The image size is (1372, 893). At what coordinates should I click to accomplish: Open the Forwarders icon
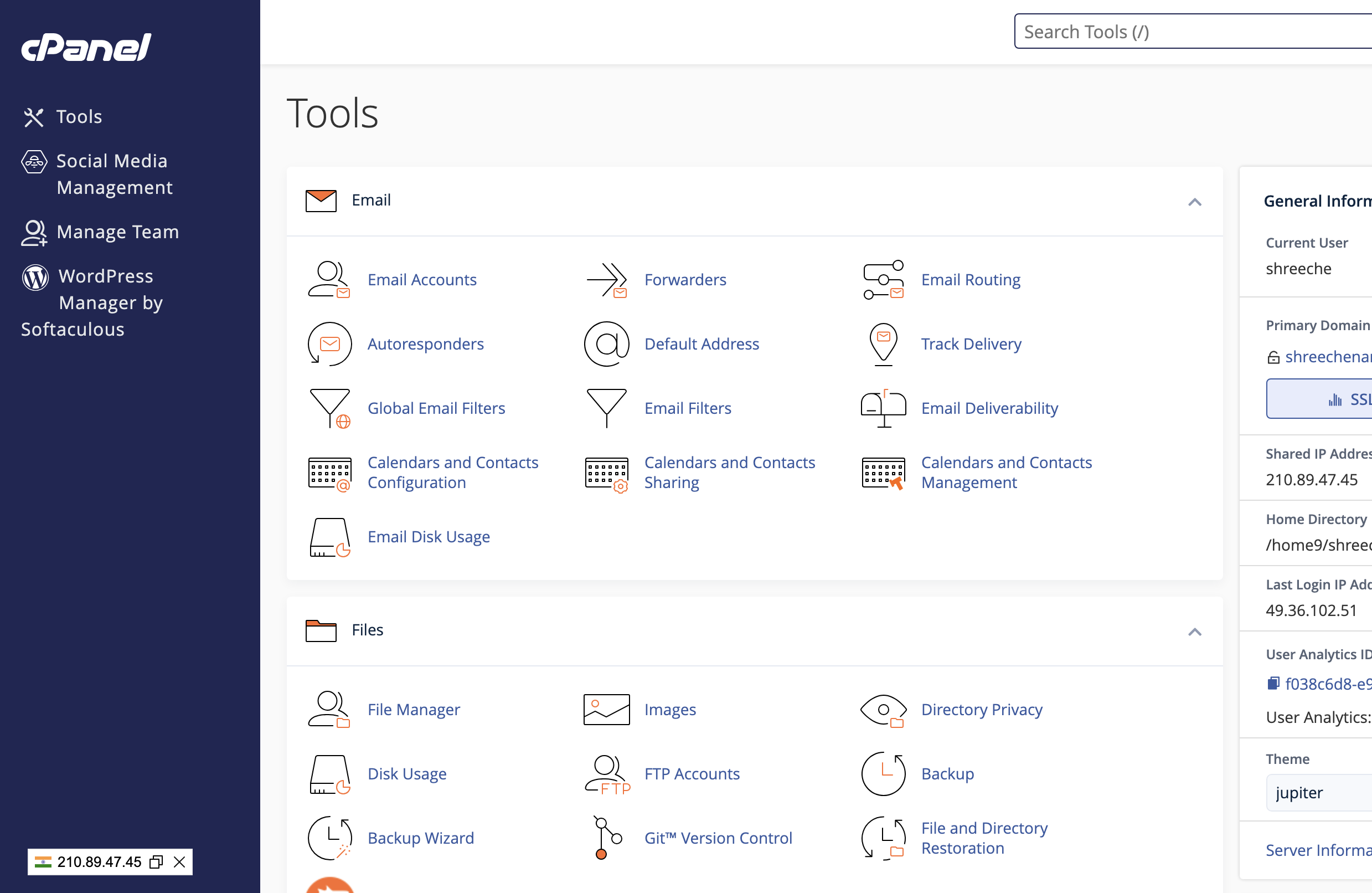coord(606,280)
